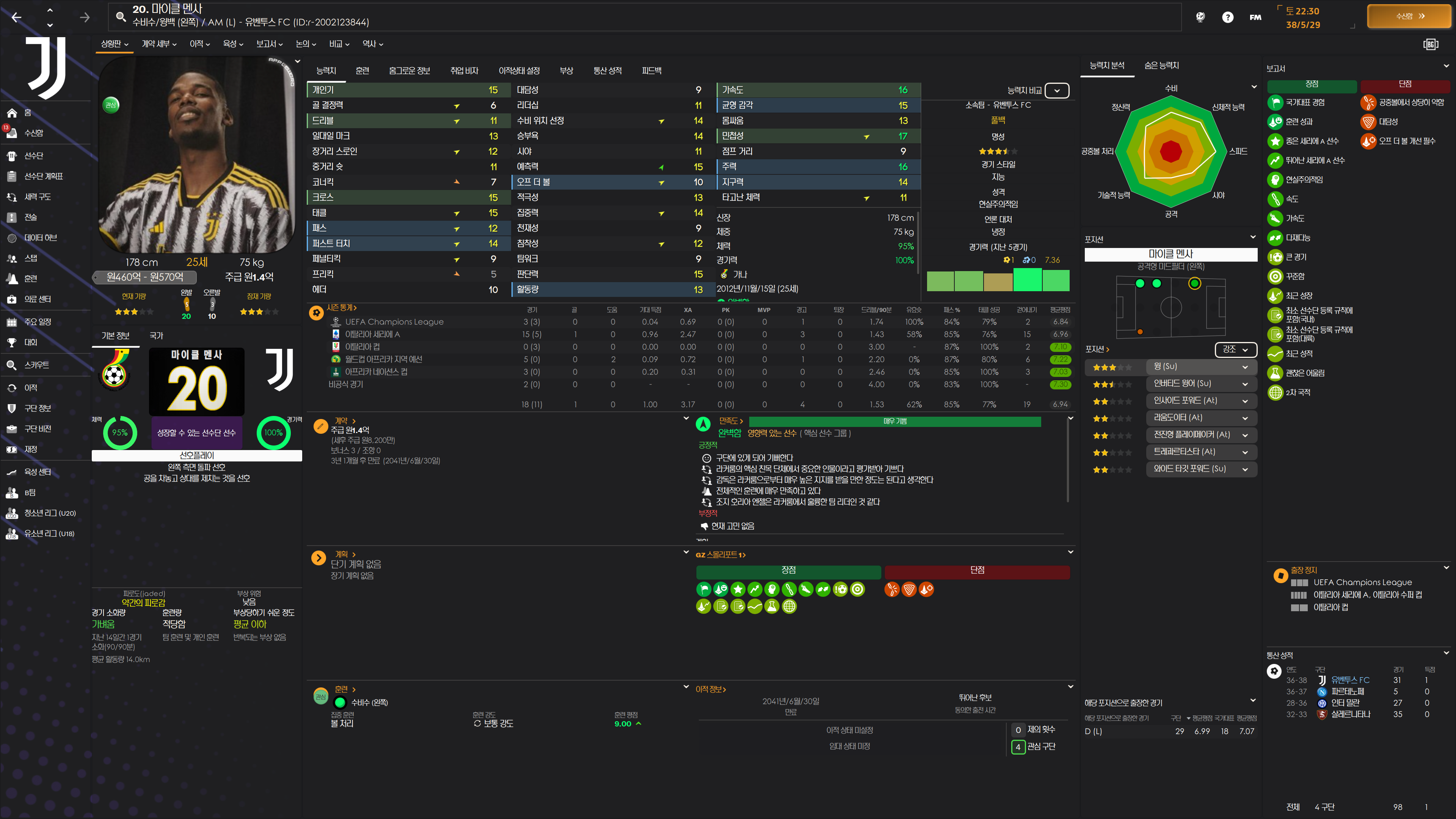The width and height of the screenshot is (1456, 819).
Task: Switch to the 흥그로운 정보 tab
Action: 409,70
